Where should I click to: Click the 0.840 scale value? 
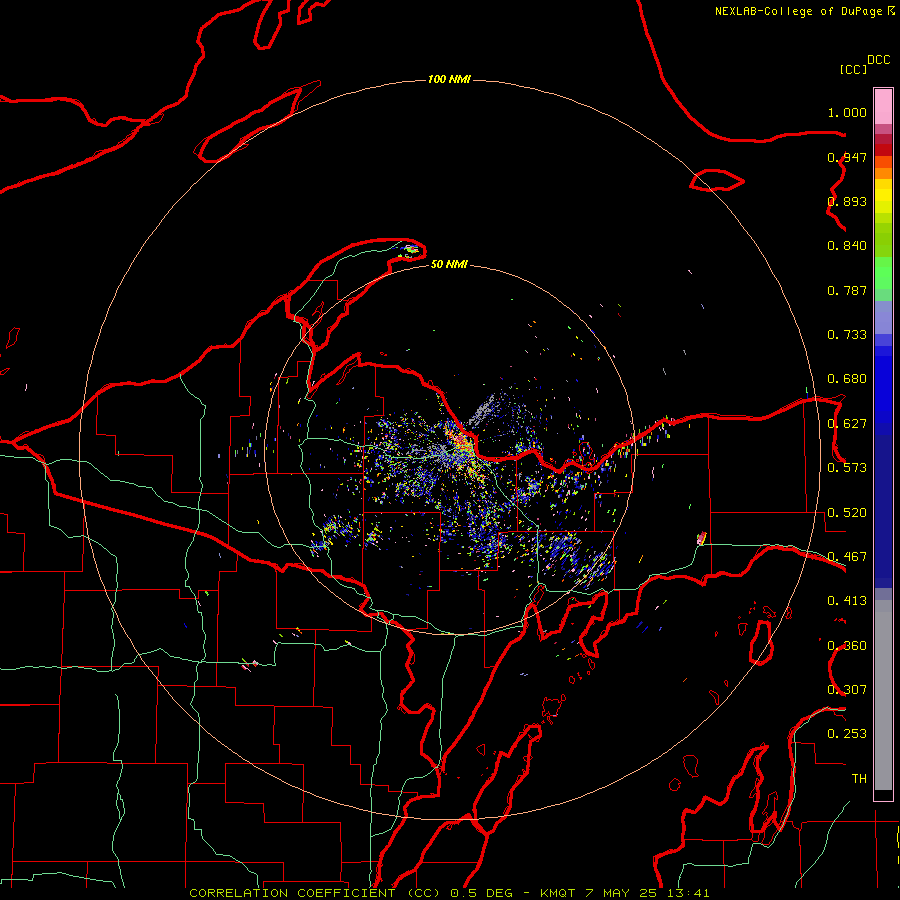[x=847, y=246]
